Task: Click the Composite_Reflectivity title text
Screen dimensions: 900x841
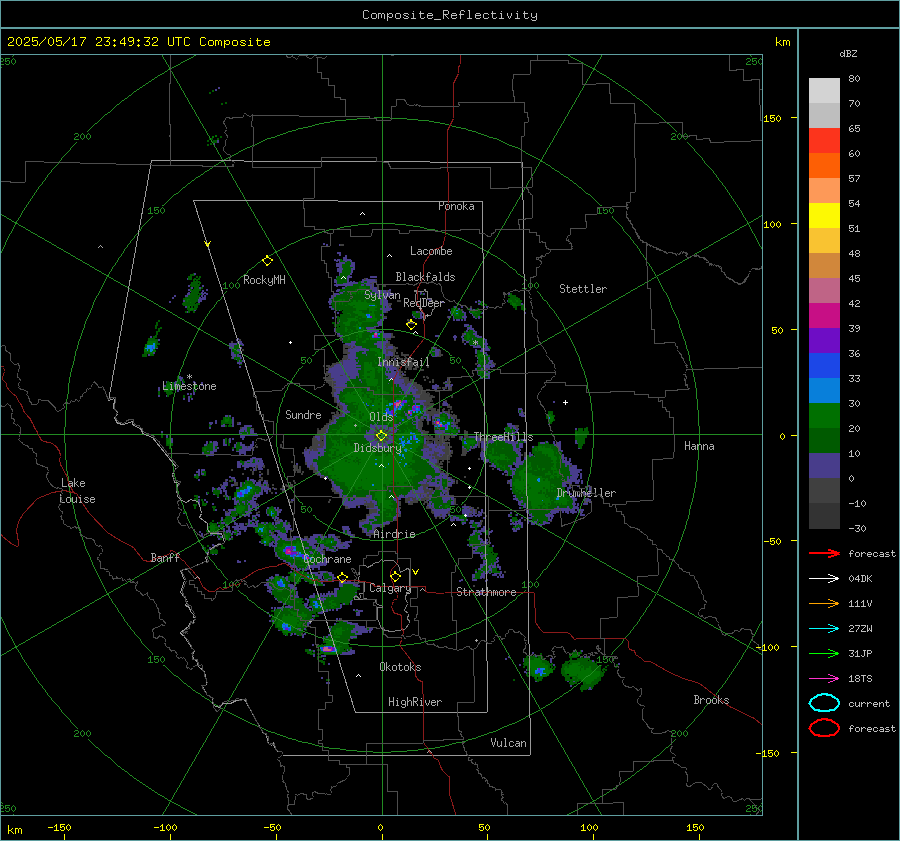Action: coord(450,15)
